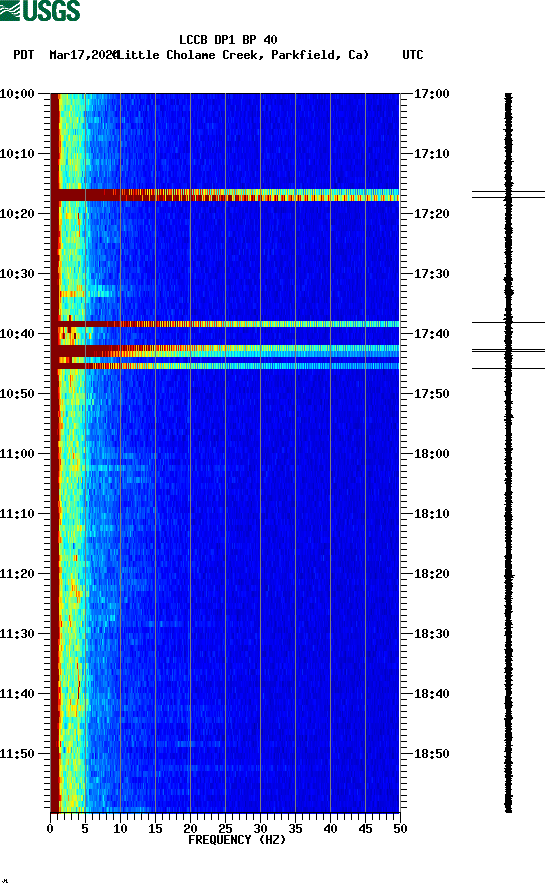This screenshot has width=552, height=892.
Task: Click the seismogram event marker near 17:38 UTC
Action: pyautogui.click(x=508, y=323)
